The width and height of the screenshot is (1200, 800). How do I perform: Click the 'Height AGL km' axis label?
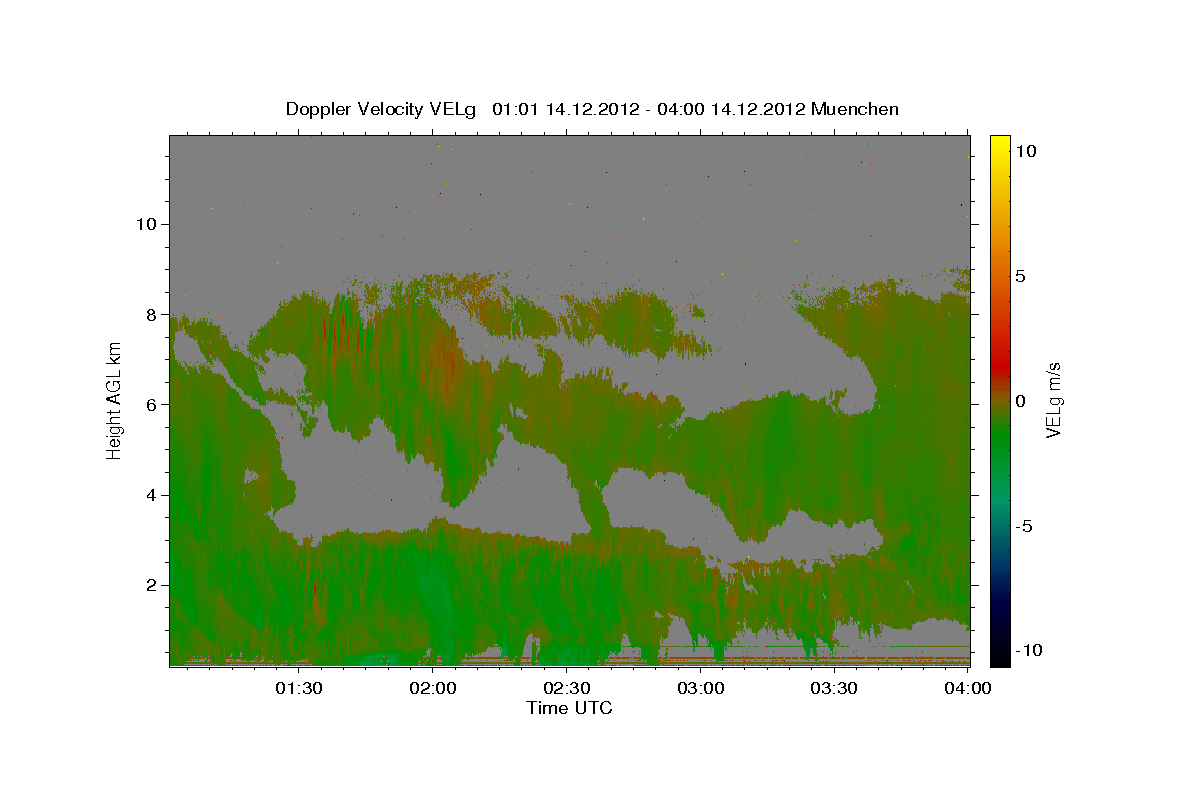(114, 401)
